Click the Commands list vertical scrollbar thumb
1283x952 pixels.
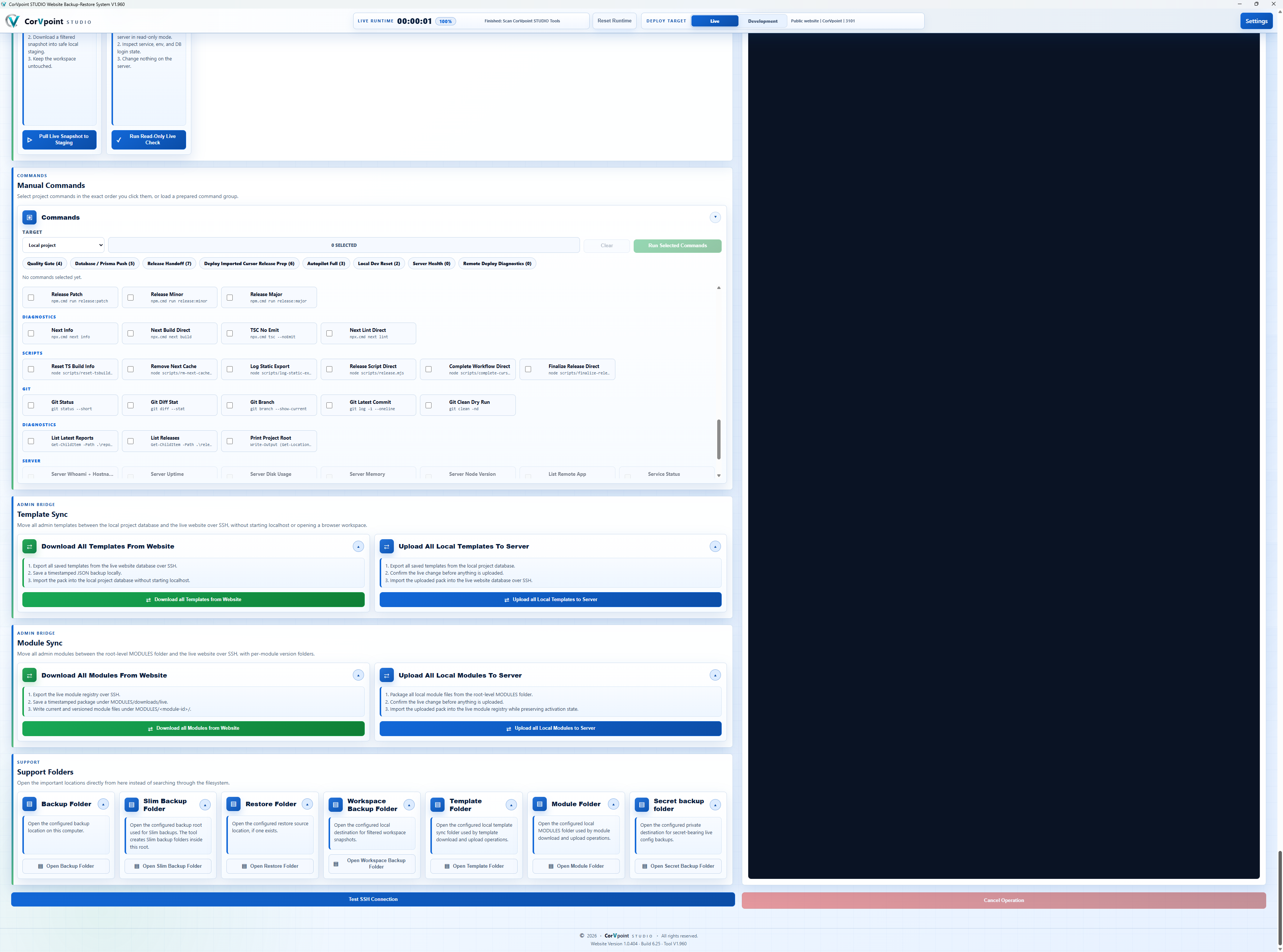719,439
